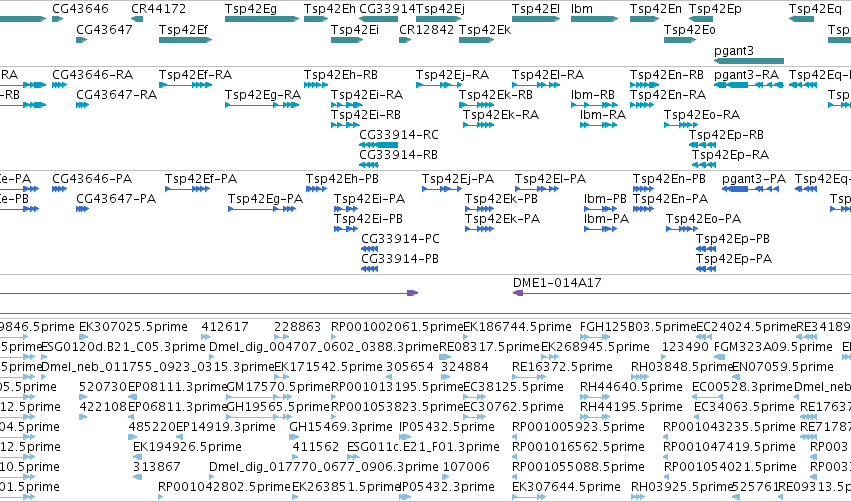Click the CG43646-PA protein label
Image resolution: width=851 pixels, height=502 pixels.
[x=92, y=179]
